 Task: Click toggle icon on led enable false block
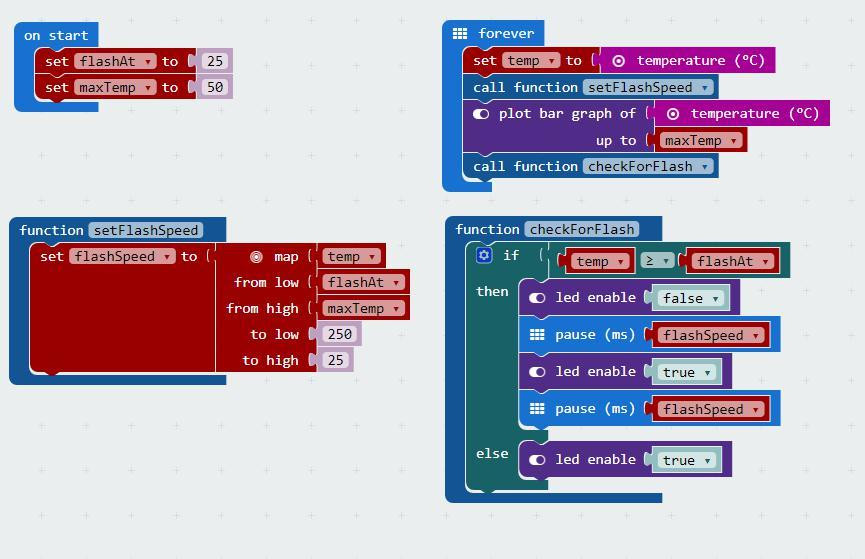537,298
